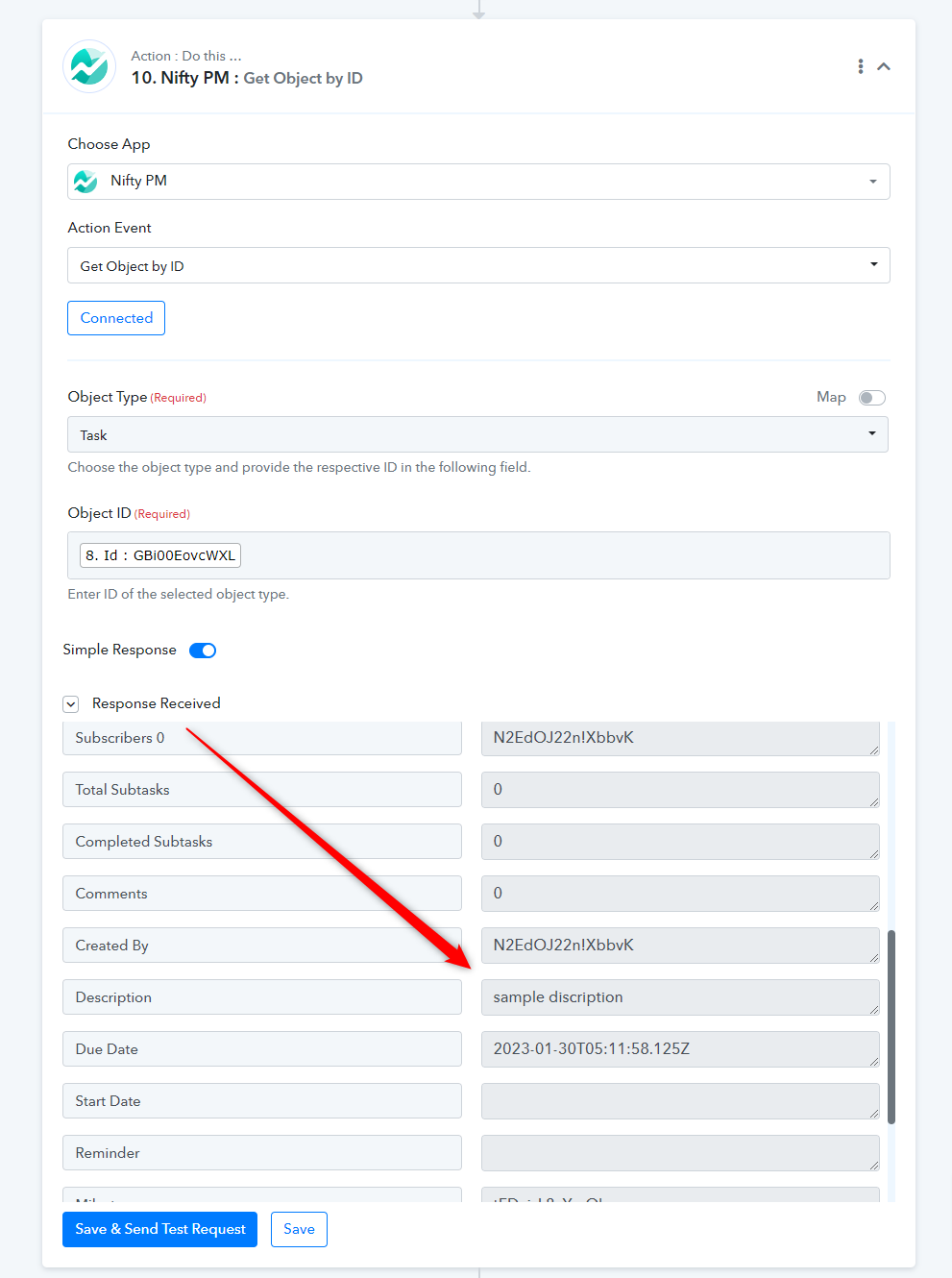Viewport: 952px width, 1278px height.
Task: Click the mapped Id tag in Object ID
Action: point(160,555)
